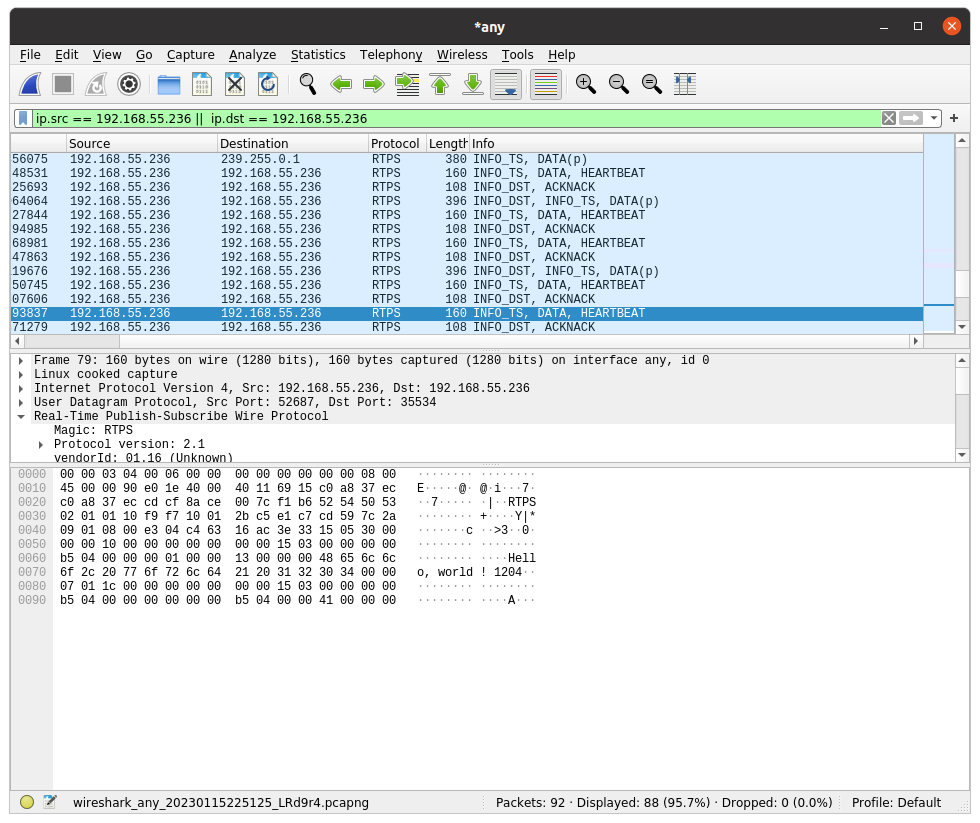Open capture options gear icon
The height and width of the screenshot is (823, 980).
[129, 84]
